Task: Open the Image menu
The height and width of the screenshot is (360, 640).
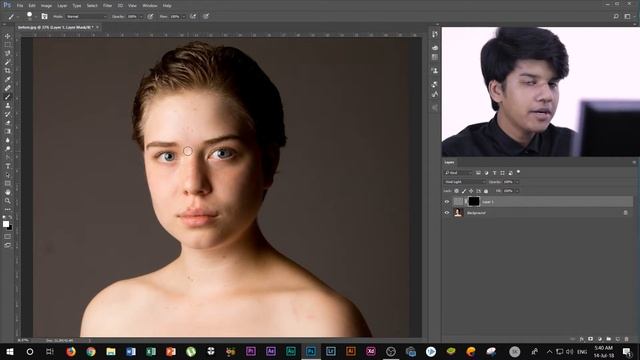Action: point(46,6)
